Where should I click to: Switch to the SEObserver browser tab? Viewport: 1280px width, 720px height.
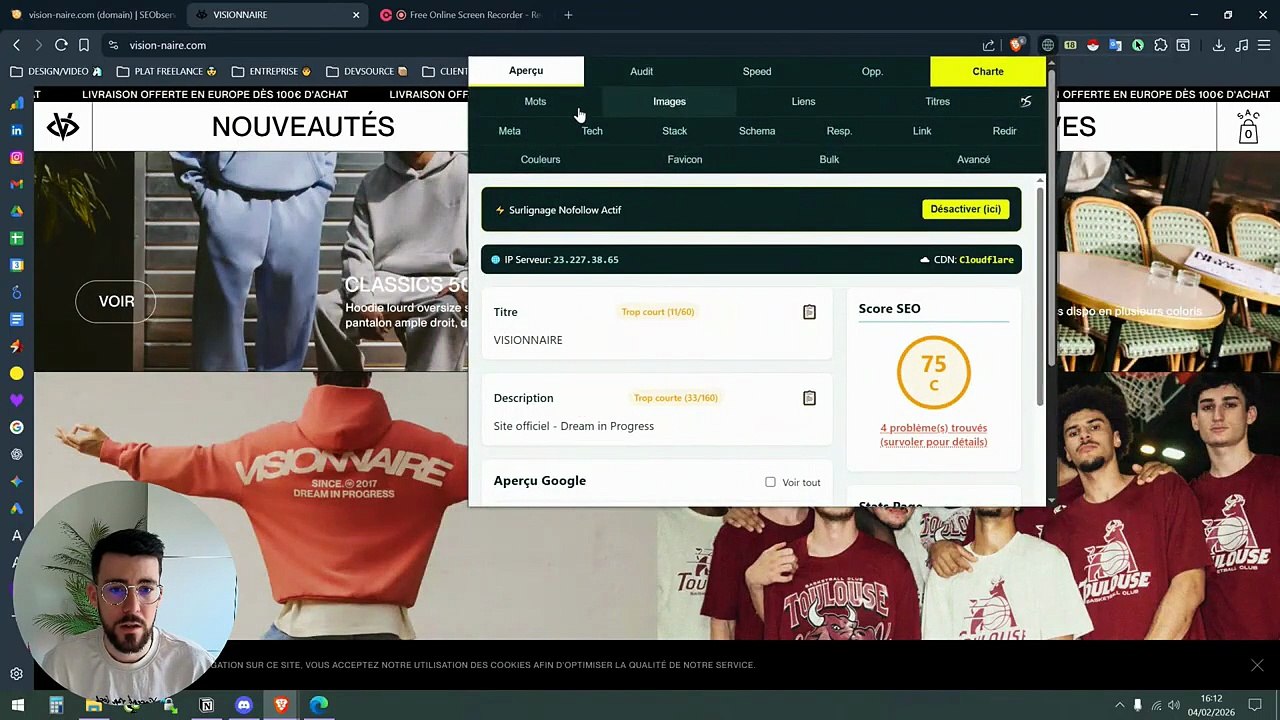[x=92, y=15]
